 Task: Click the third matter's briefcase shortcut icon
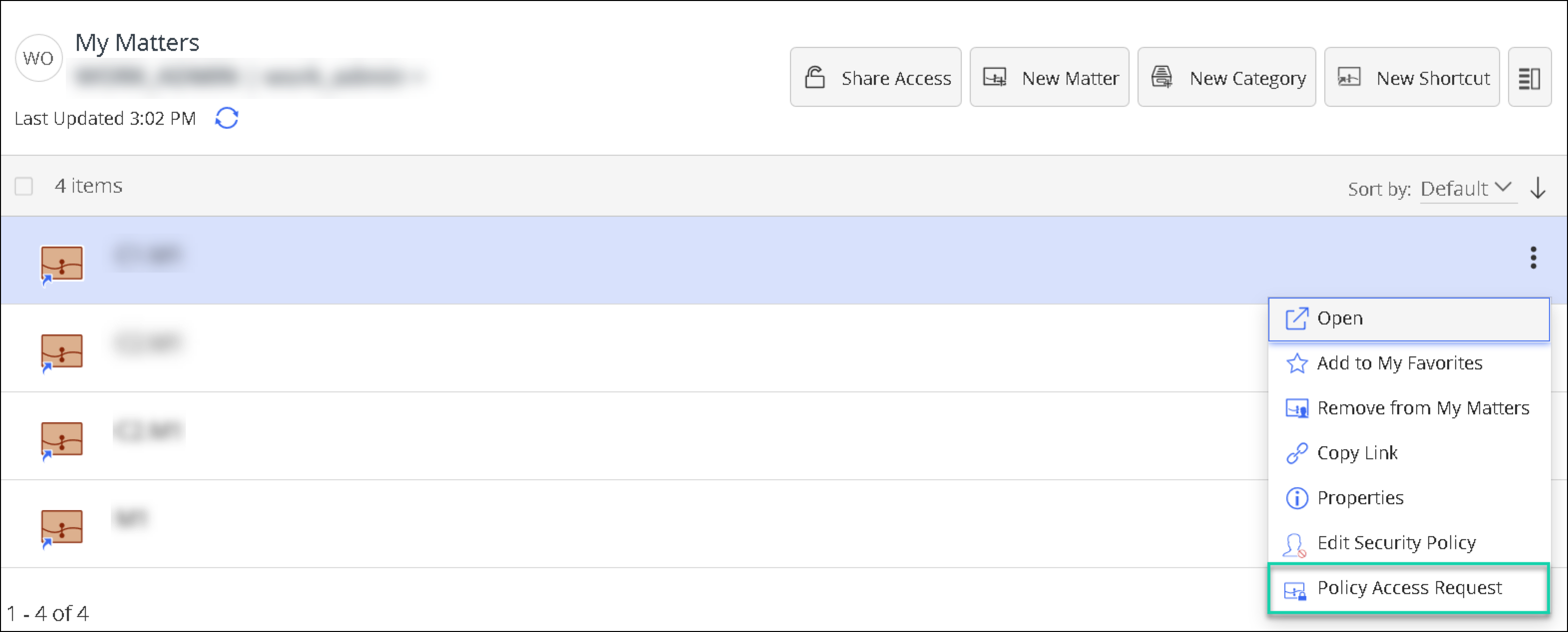point(61,440)
